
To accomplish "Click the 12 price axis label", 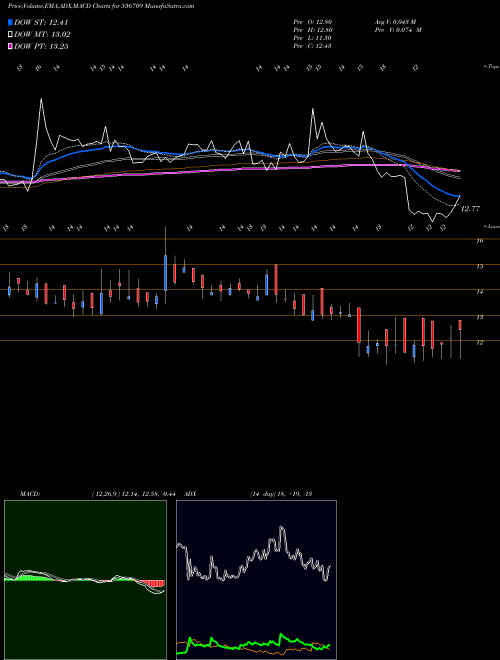I will (x=479, y=343).
